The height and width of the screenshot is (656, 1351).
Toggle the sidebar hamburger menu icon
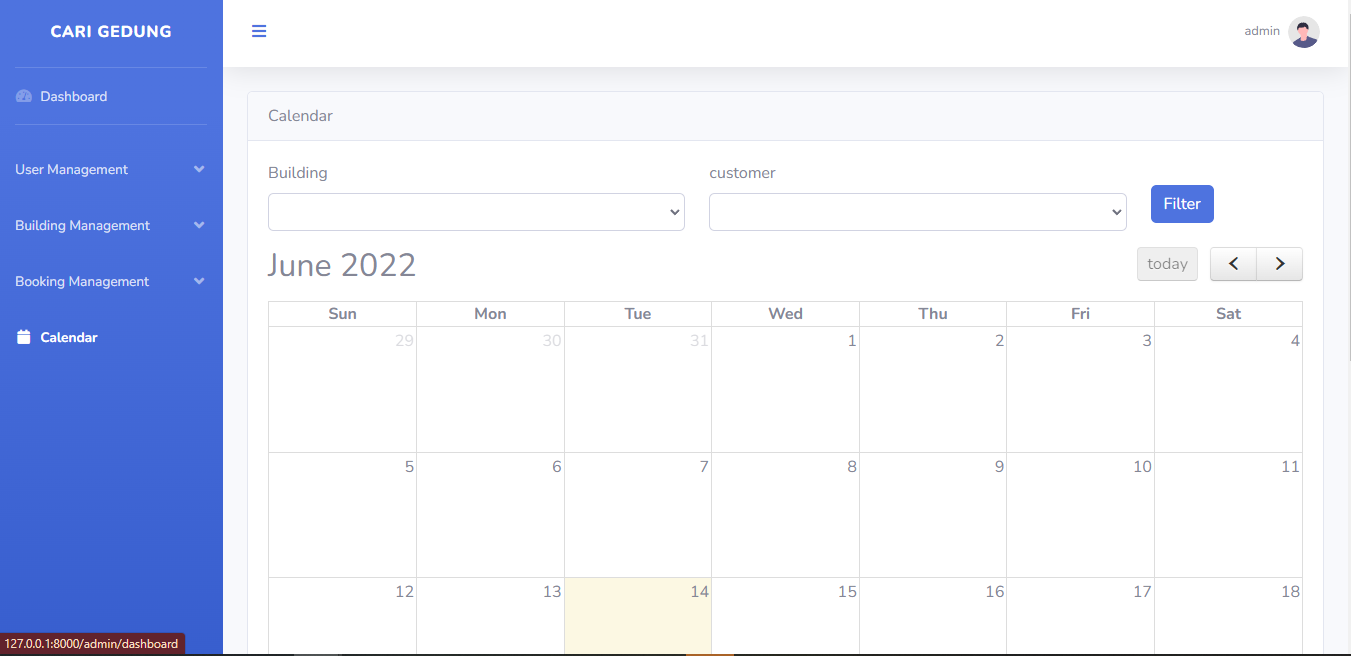click(259, 31)
